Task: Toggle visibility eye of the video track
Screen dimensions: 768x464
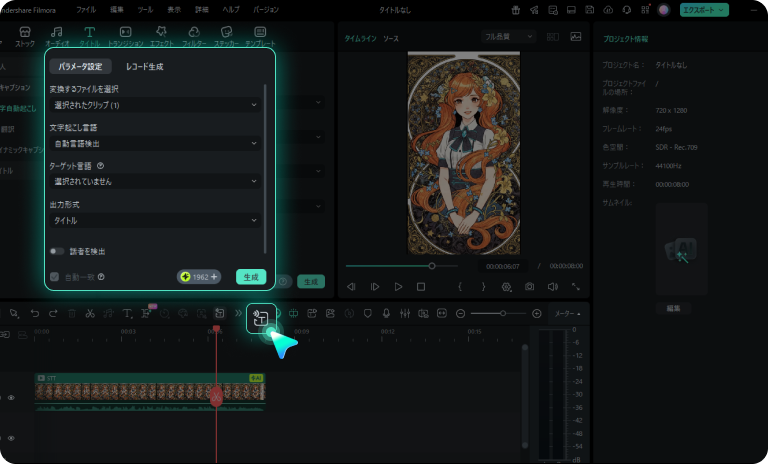Action: tap(12, 397)
